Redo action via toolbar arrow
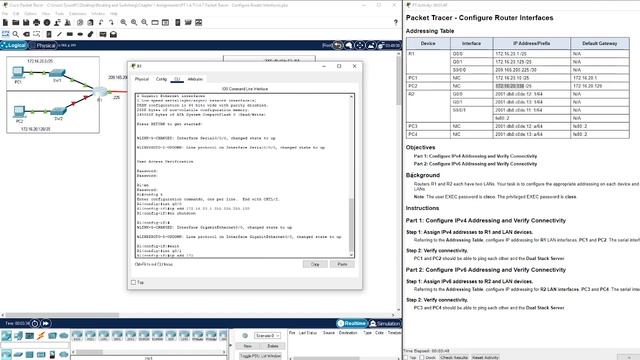 111,22
